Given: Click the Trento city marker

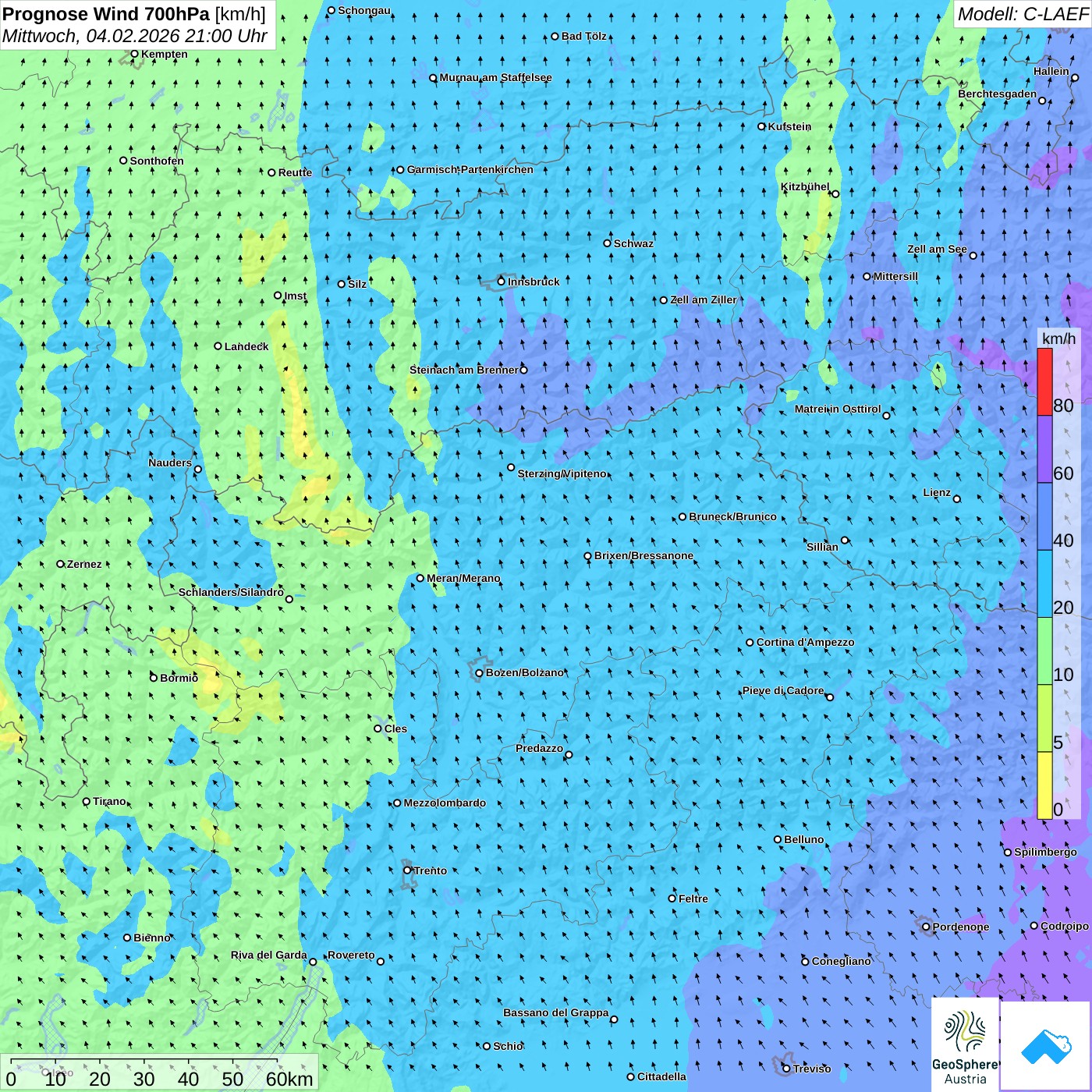Looking at the screenshot, I should click(407, 870).
